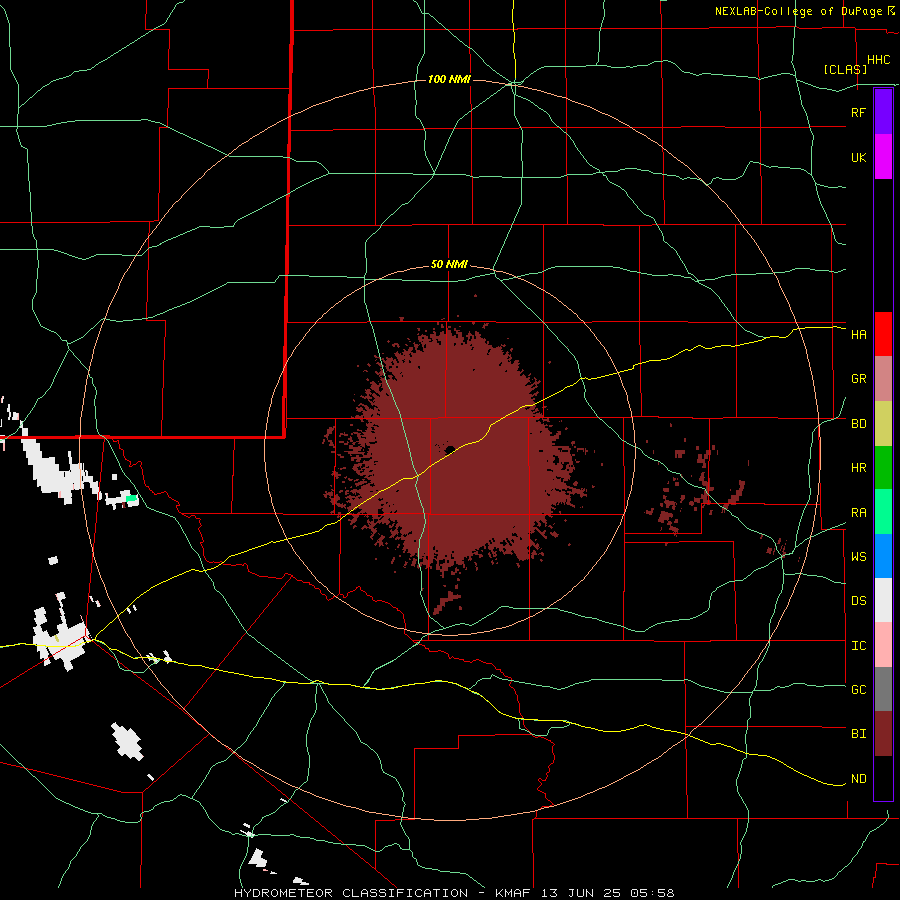Click the 'ND' legend label
Viewport: 900px width, 900px height.
click(x=858, y=779)
